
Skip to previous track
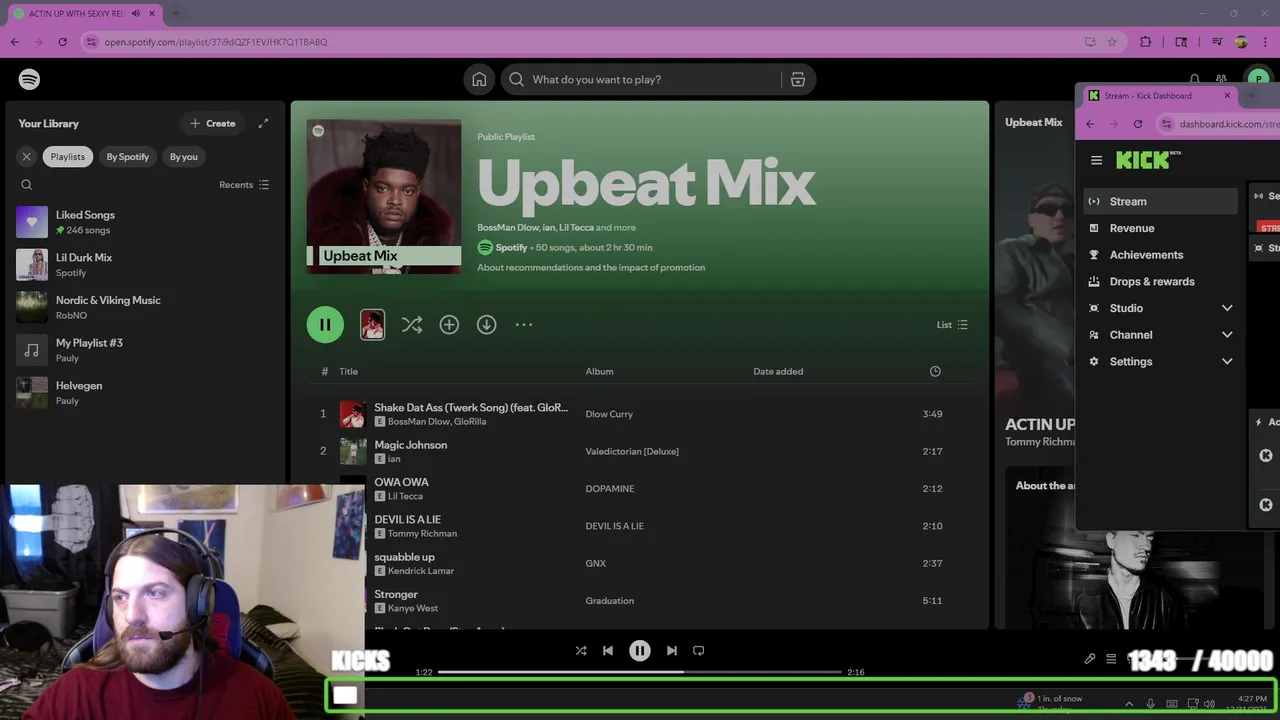coord(607,650)
